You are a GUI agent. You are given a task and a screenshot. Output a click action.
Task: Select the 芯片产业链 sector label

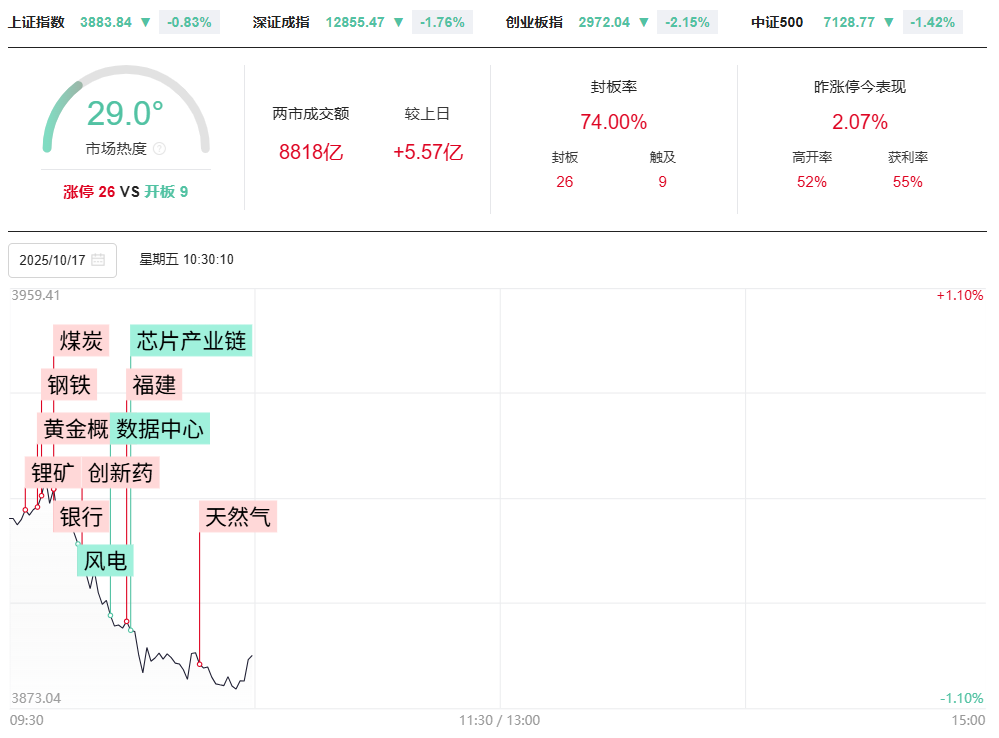pyautogui.click(x=191, y=341)
